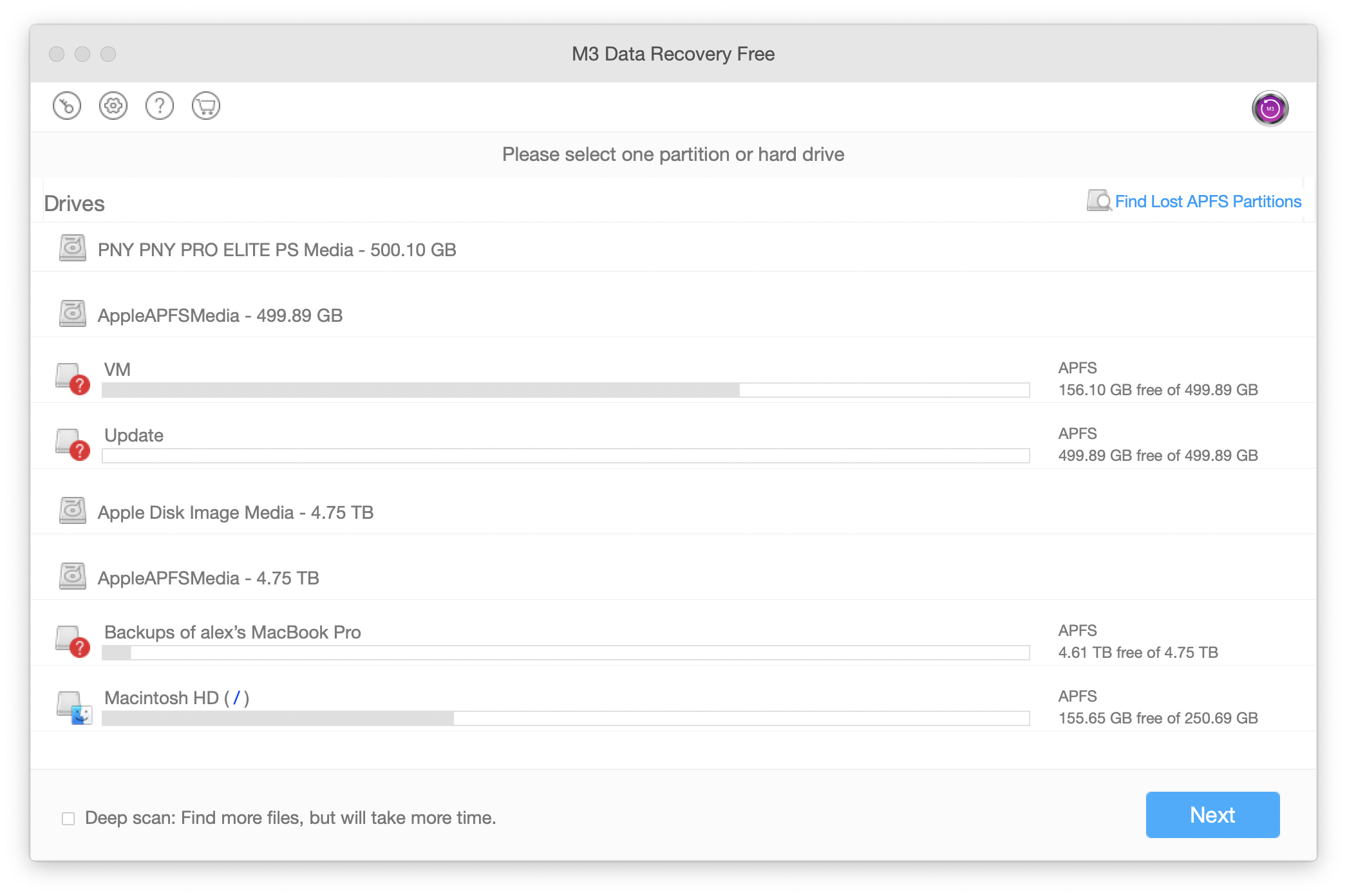Open the help question mark icon
The width and height of the screenshot is (1347, 896).
point(160,106)
